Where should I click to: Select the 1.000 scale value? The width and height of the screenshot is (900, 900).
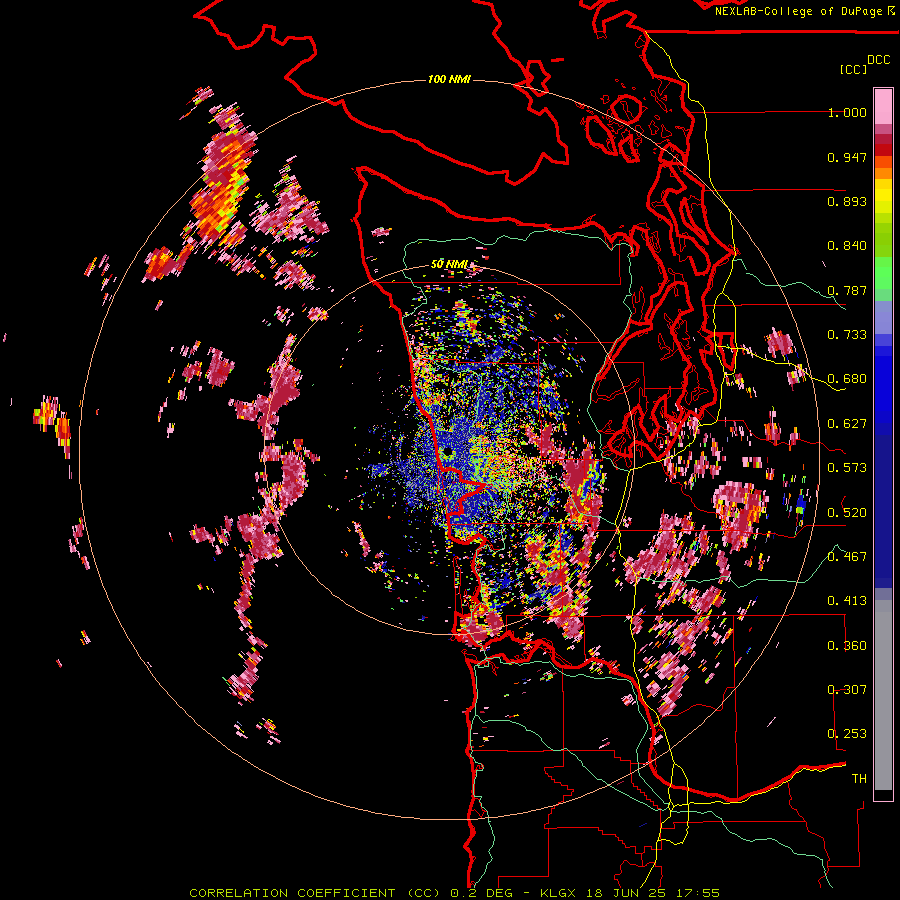(x=847, y=112)
